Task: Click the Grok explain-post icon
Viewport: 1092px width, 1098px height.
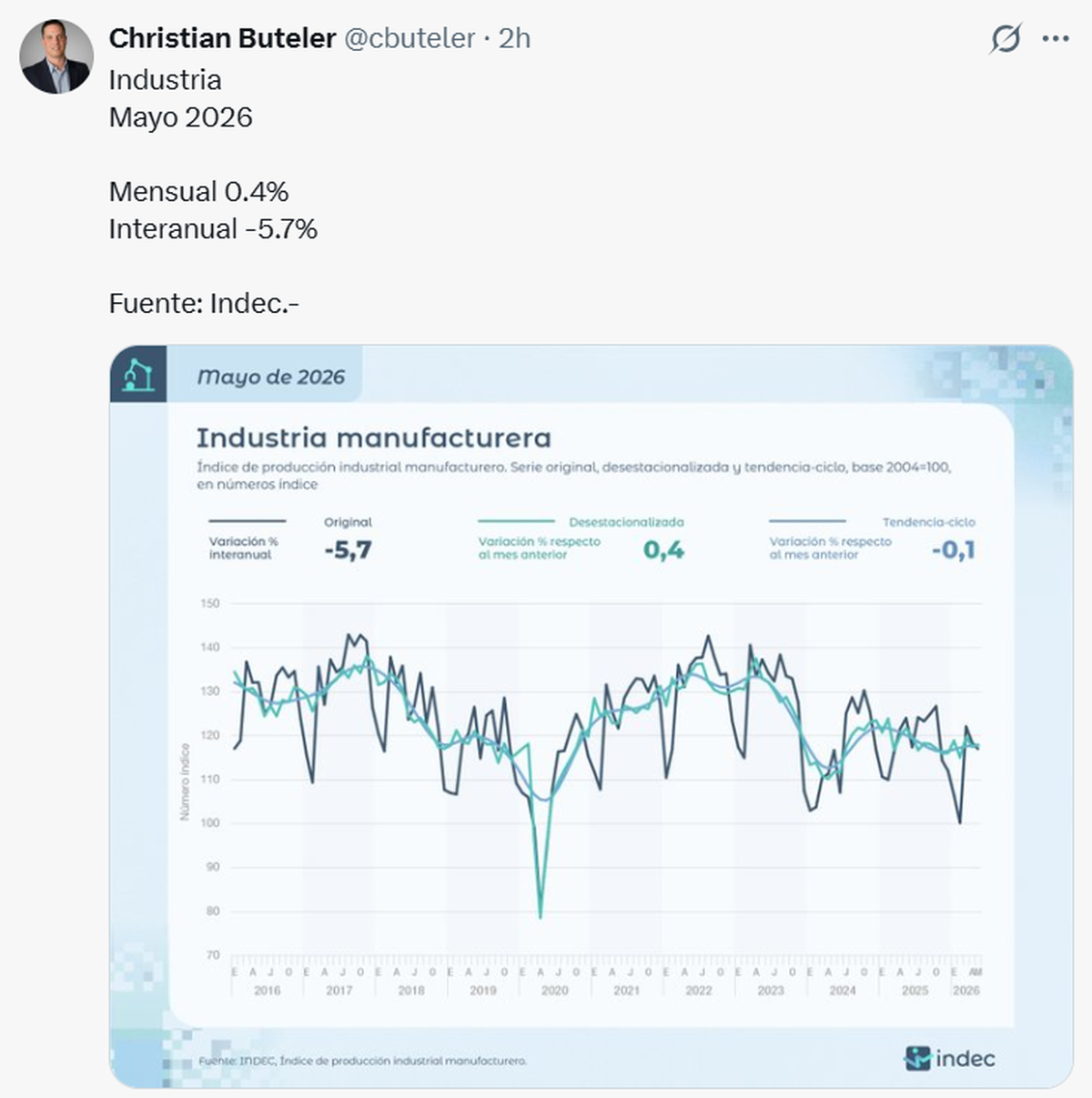Action: (x=1006, y=39)
